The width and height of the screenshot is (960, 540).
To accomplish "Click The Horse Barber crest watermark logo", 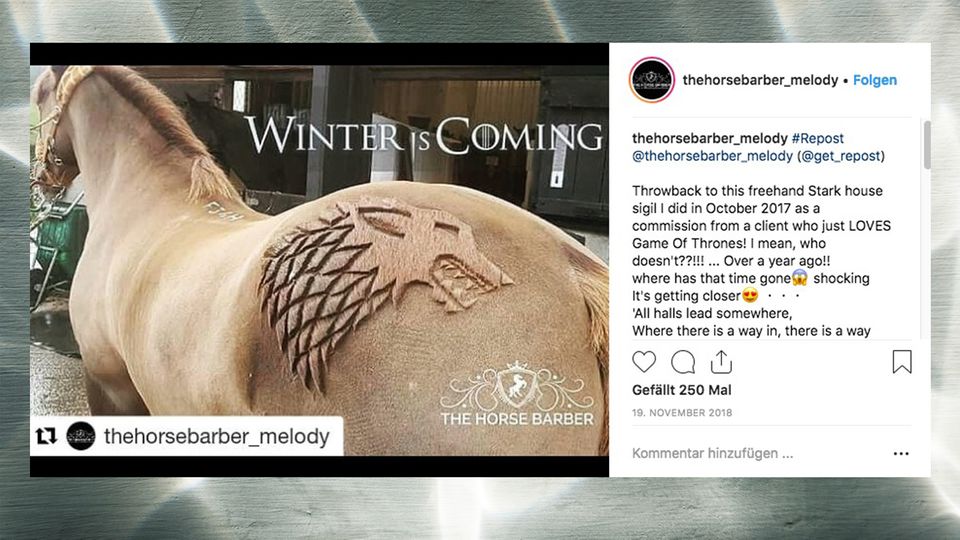I will click(x=517, y=393).
